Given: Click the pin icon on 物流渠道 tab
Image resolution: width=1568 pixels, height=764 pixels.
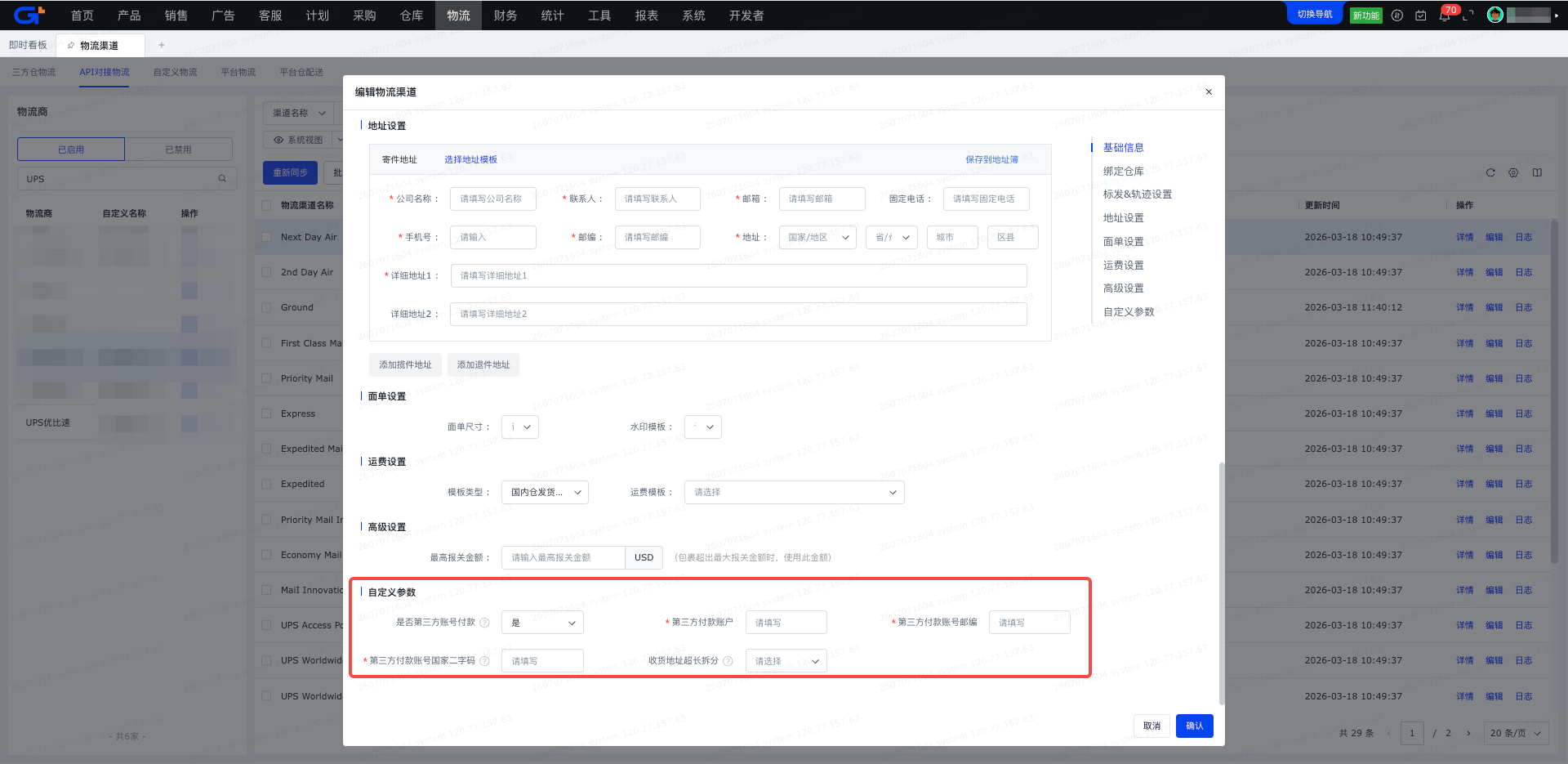Looking at the screenshot, I should (71, 45).
